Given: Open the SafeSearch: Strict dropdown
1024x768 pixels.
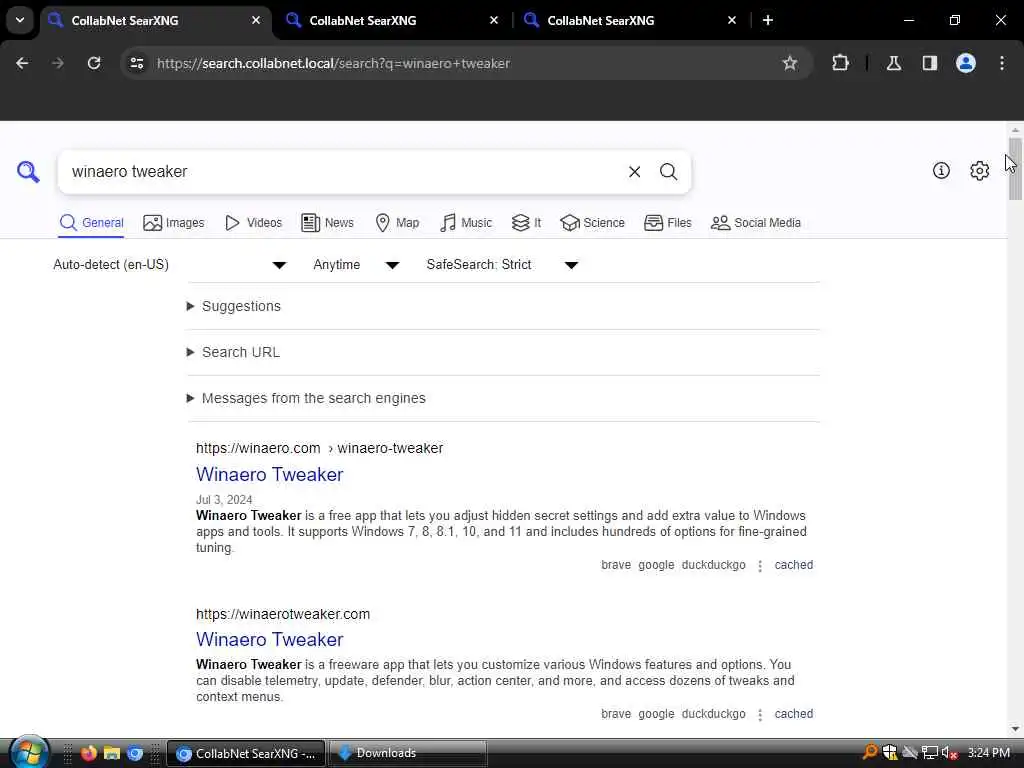Looking at the screenshot, I should coord(502,264).
